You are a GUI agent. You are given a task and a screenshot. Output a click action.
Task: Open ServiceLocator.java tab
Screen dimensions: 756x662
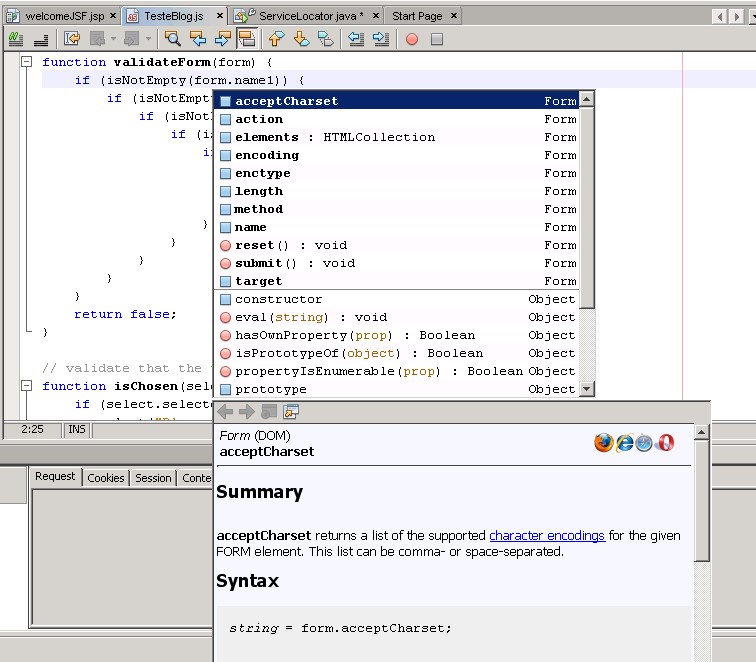(311, 16)
